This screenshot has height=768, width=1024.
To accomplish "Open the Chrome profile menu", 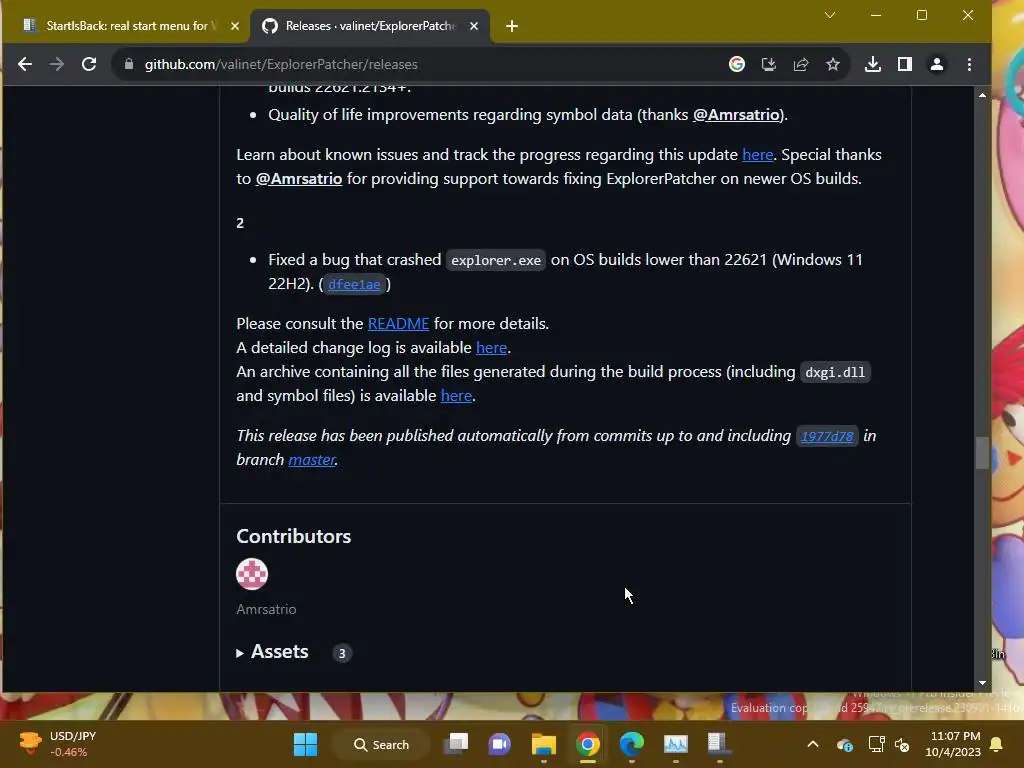I will 936,64.
